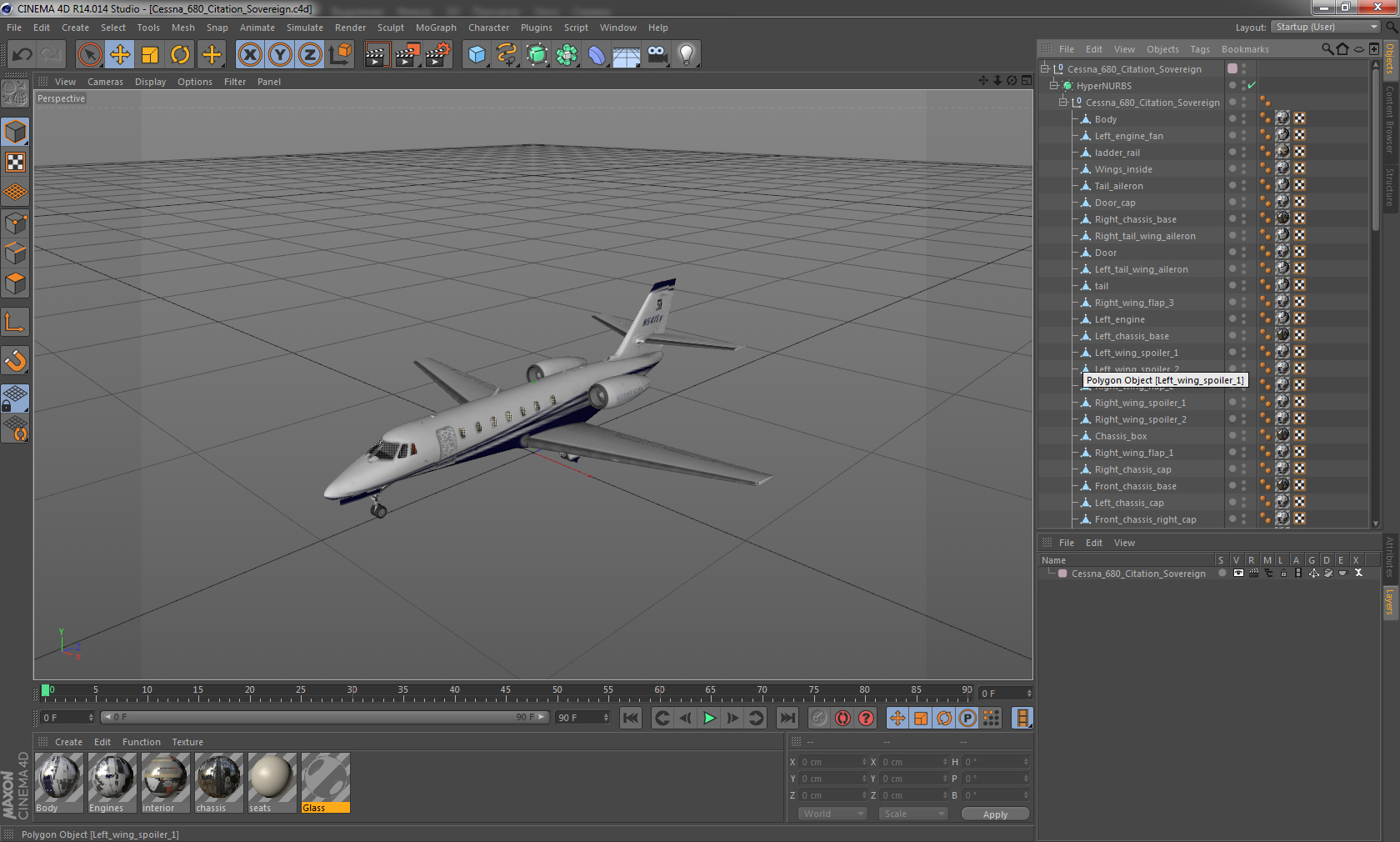Viewport: 1400px width, 842px height.
Task: Select the Engines material swatch
Action: (x=112, y=783)
